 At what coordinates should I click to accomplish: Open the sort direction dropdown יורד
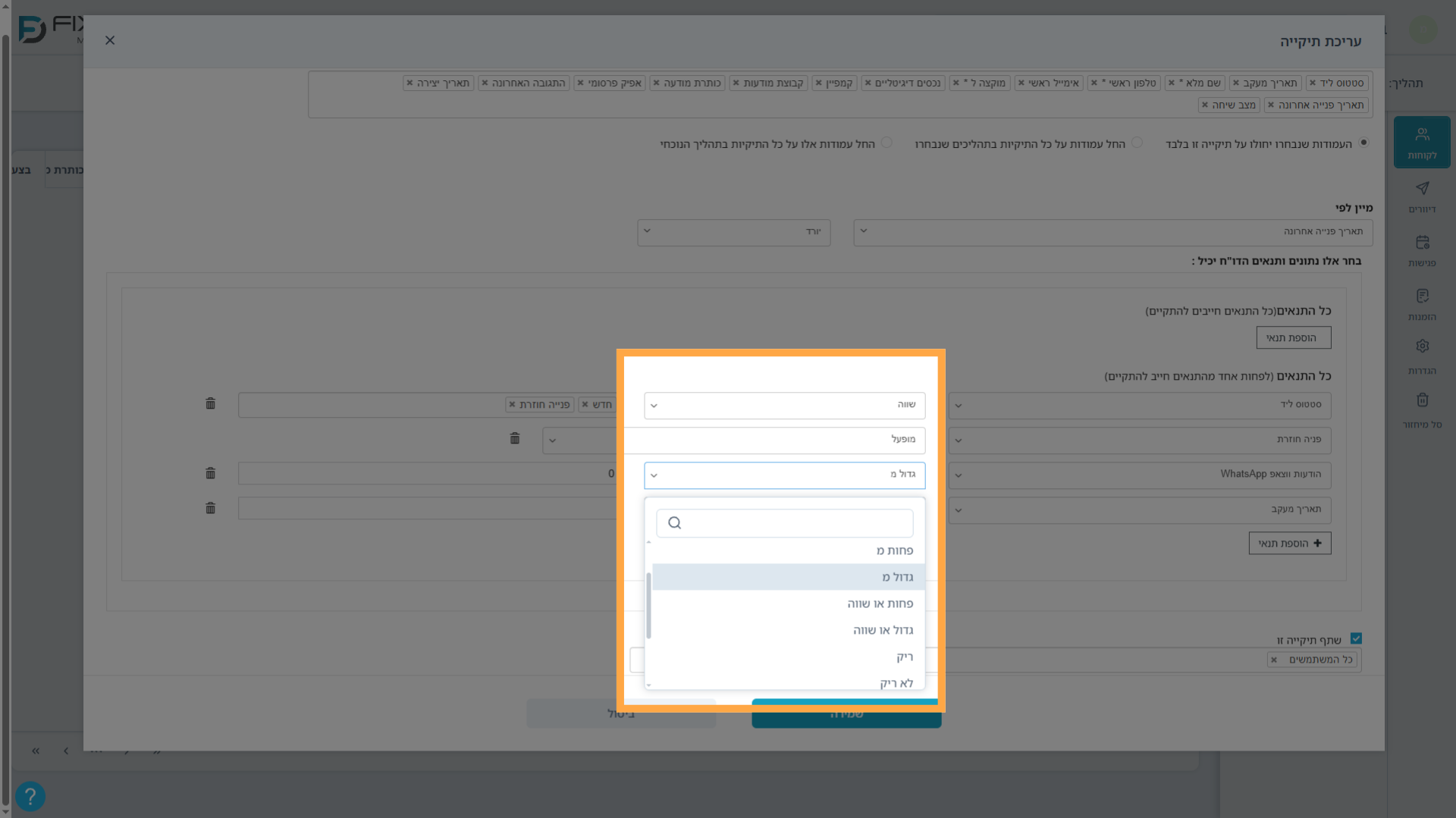pos(734,232)
